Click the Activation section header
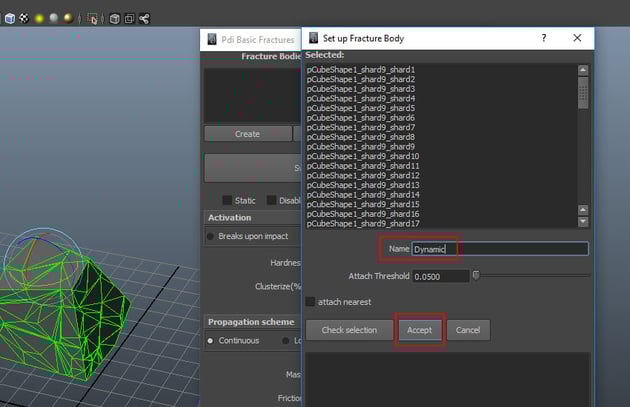 (x=253, y=218)
